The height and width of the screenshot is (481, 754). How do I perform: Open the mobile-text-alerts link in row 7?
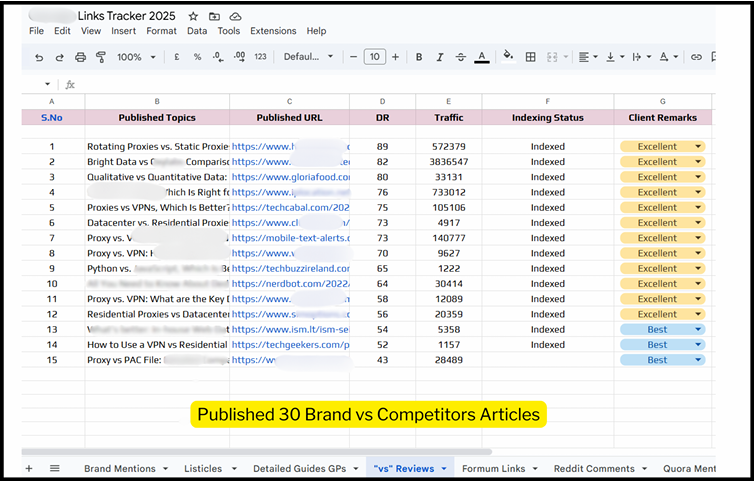coord(291,238)
